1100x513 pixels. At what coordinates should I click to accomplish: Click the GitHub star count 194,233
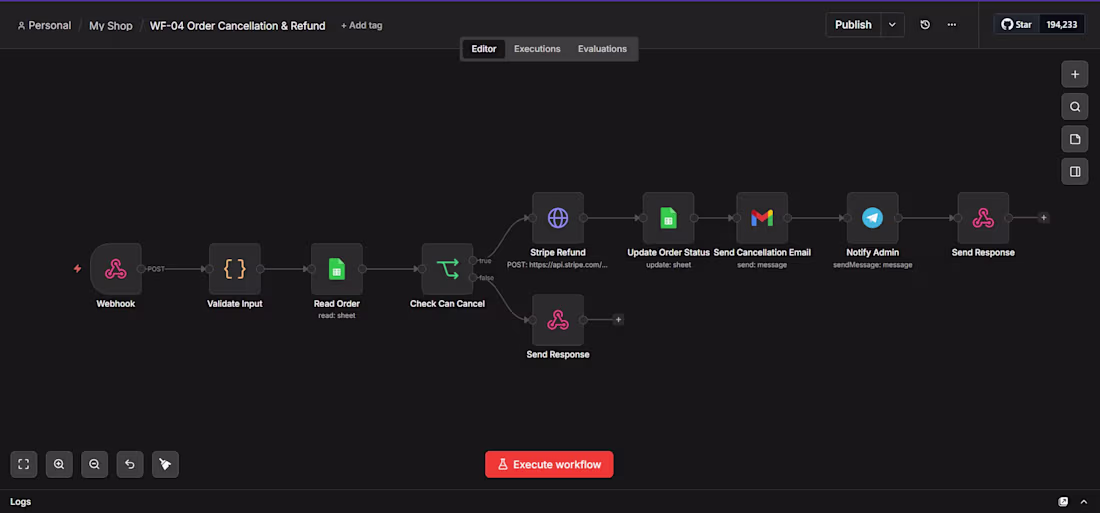[x=1062, y=25]
